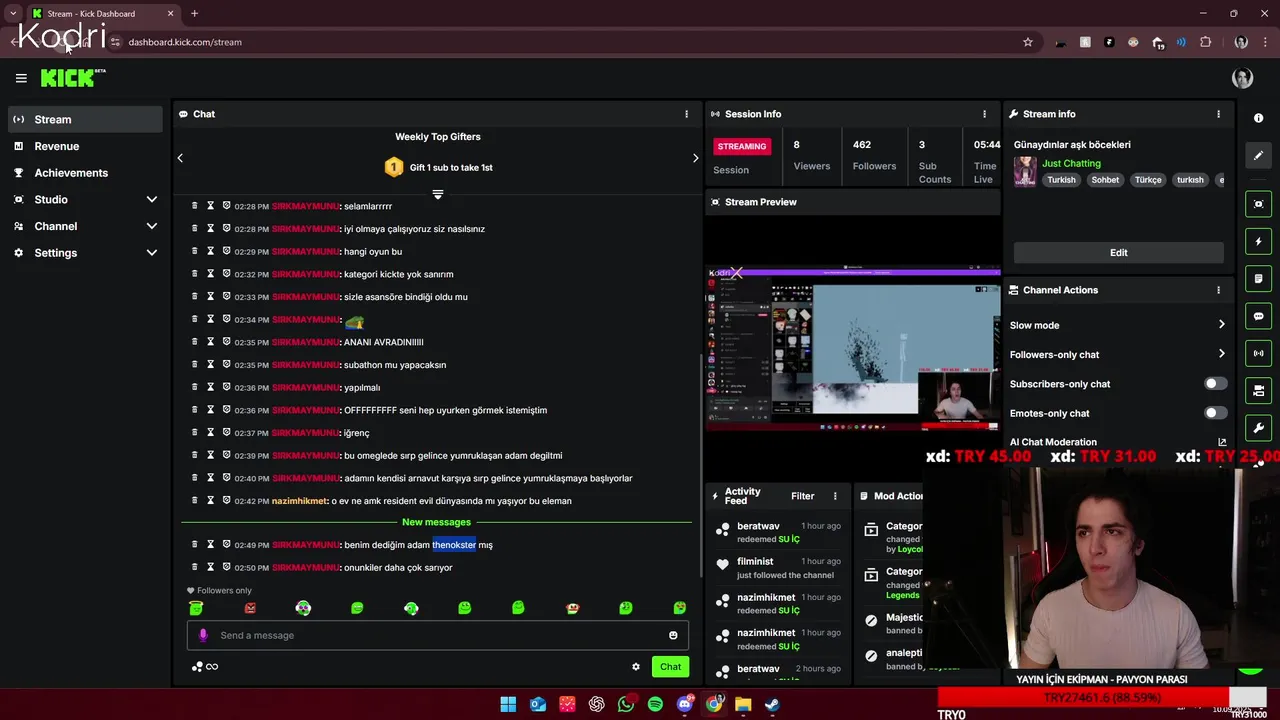Image resolution: width=1280 pixels, height=720 pixels.
Task: Toggle the session info broadcast widget icon
Action: tap(1258, 353)
